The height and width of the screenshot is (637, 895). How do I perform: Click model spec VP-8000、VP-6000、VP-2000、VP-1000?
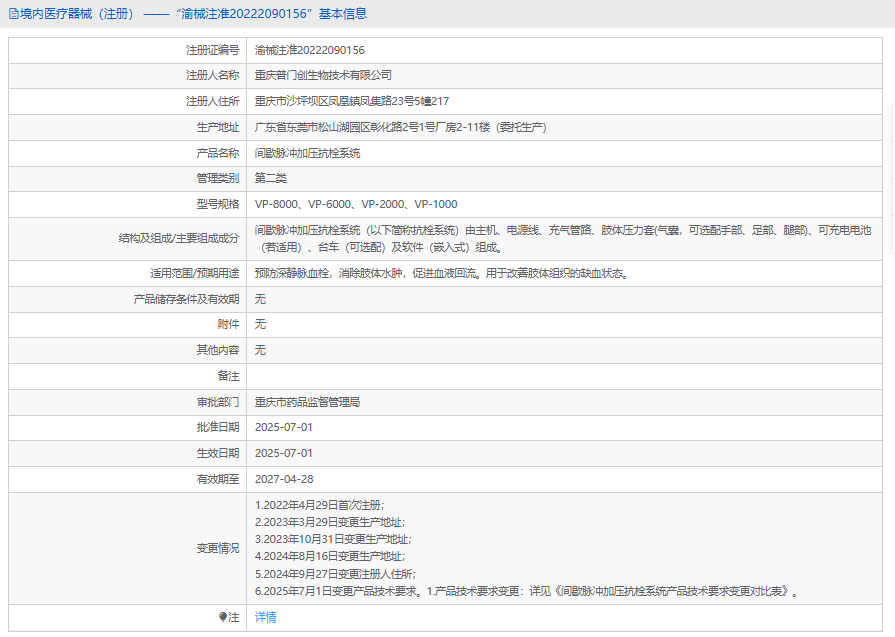point(356,204)
